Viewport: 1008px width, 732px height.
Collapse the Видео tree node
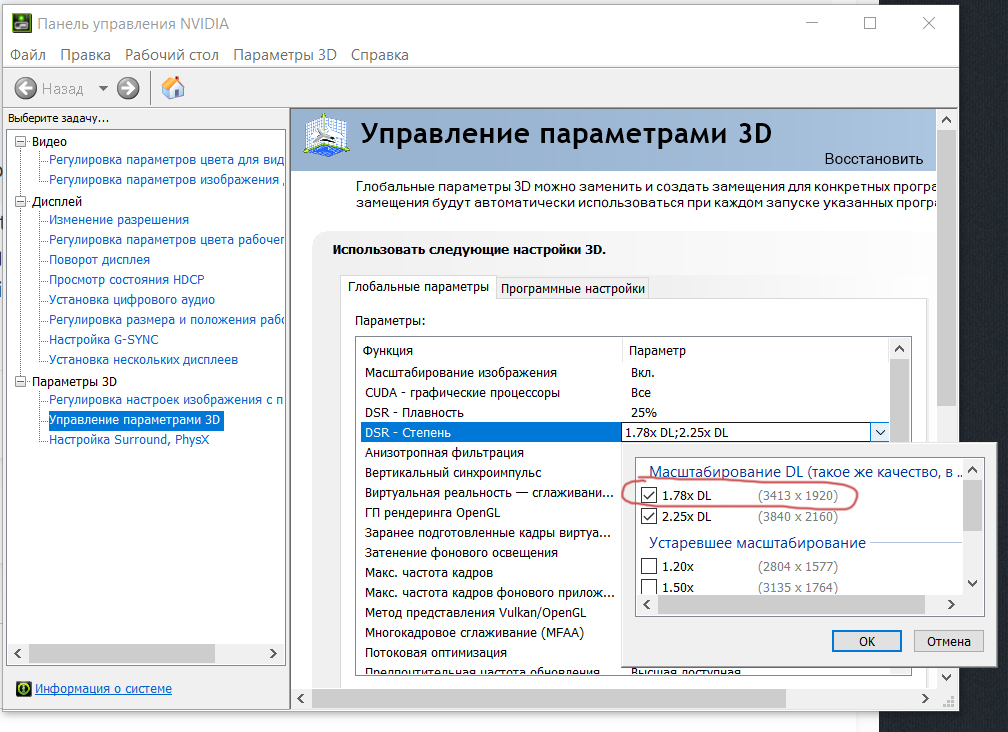(21, 141)
